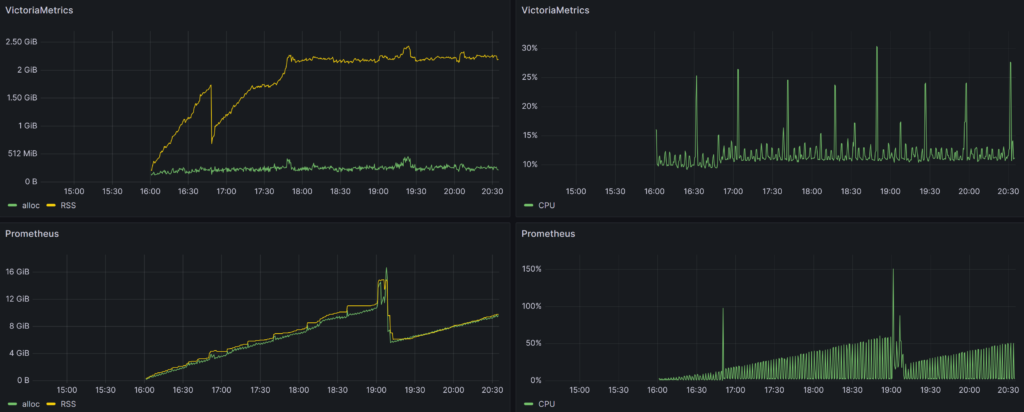This screenshot has width=1024, height=412.
Task: Select the 150% peak in Prometheus CPU graph
Action: pos(892,270)
